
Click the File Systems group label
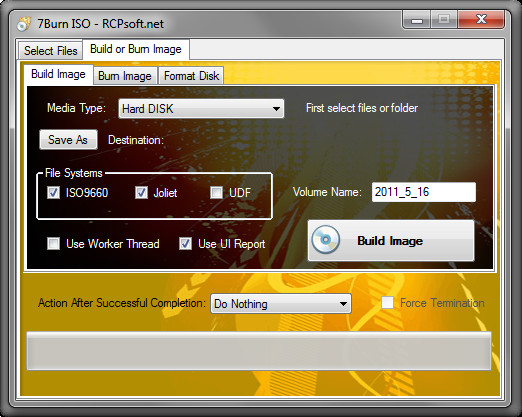click(74, 173)
